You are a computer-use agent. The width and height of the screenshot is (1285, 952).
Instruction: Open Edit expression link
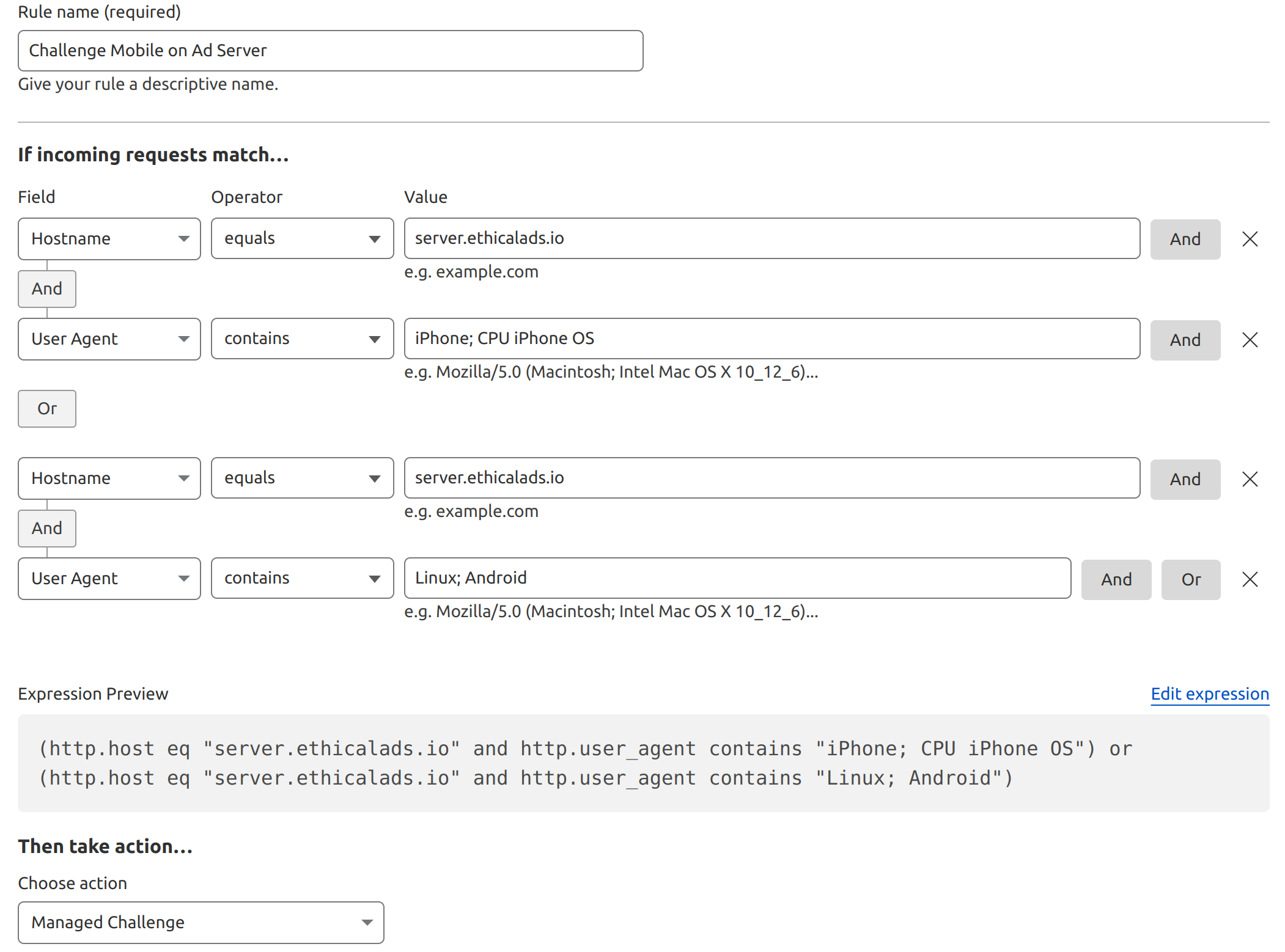[x=1210, y=694]
